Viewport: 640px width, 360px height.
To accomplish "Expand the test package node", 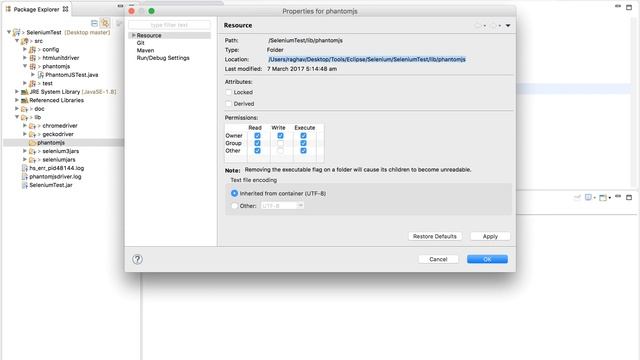I will coord(25,83).
